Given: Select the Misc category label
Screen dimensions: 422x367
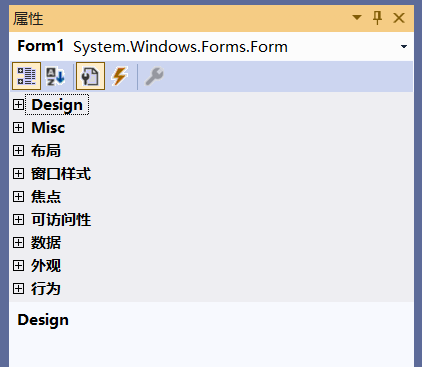Looking at the screenshot, I should 48,128.
